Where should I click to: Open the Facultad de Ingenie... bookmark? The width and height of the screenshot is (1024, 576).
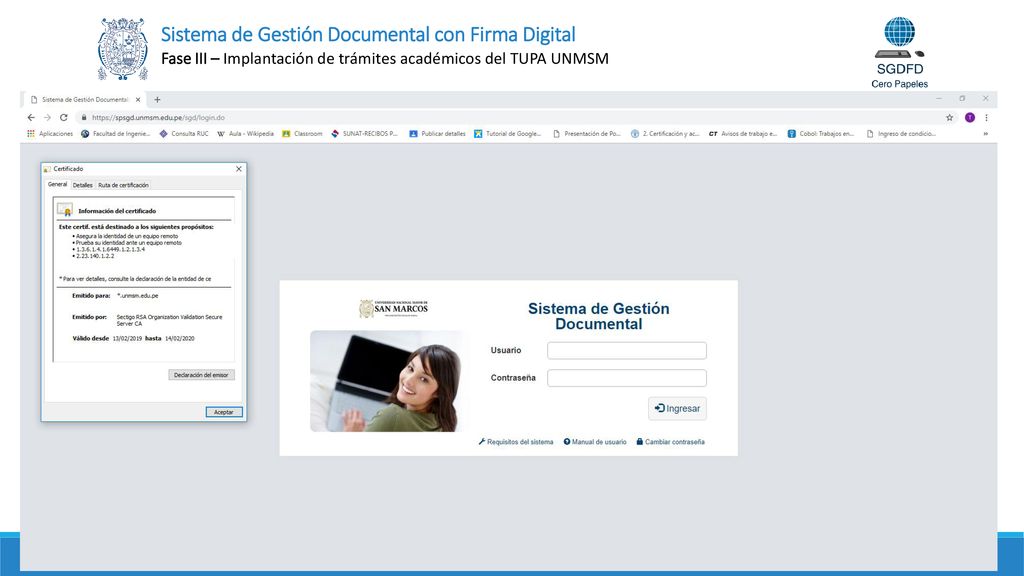click(x=116, y=134)
